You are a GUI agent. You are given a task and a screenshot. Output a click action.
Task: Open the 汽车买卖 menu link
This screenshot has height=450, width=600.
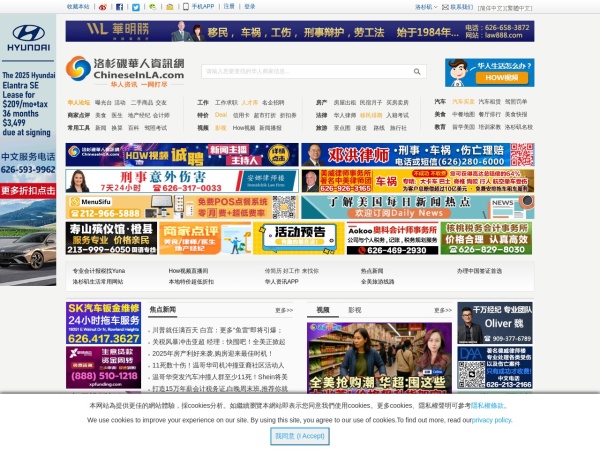click(463, 102)
